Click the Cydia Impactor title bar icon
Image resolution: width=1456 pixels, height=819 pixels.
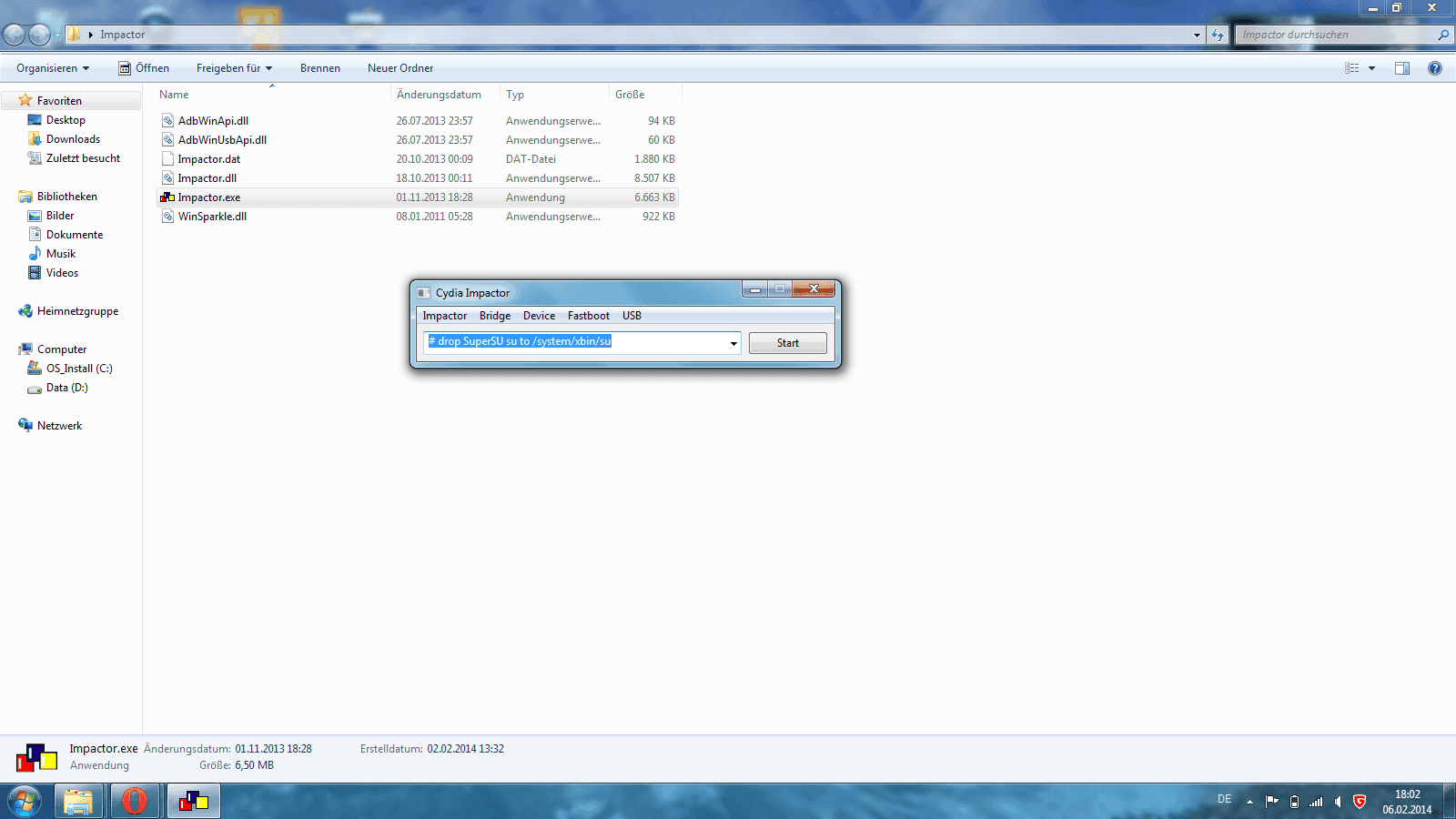click(423, 293)
